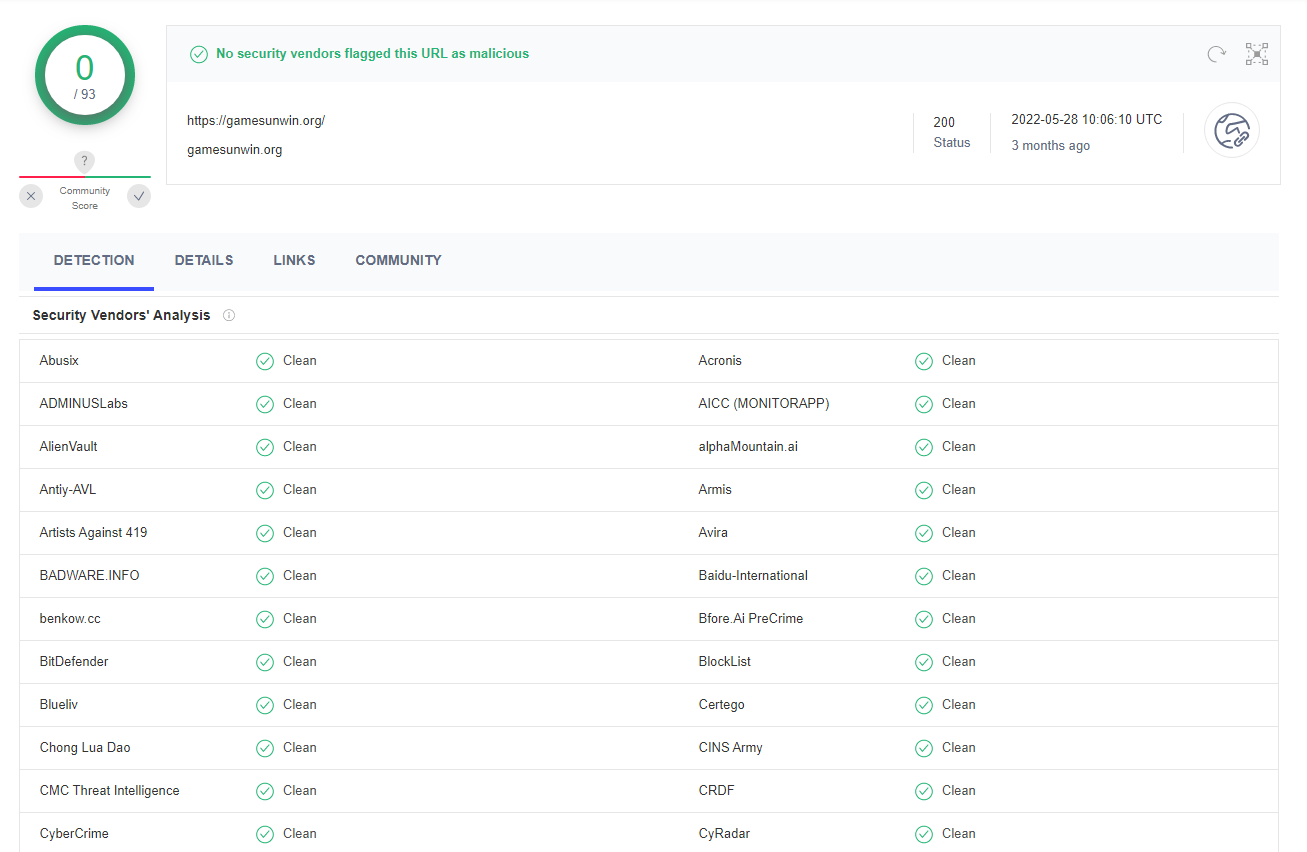The height and width of the screenshot is (852, 1307).
Task: Click the Clean check icon for ADMINUSLabs
Action: (265, 404)
